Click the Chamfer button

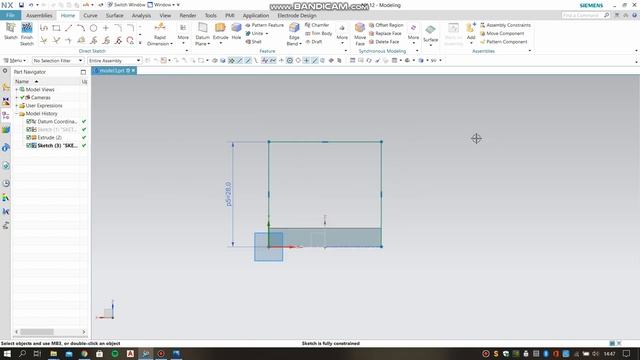pos(317,25)
